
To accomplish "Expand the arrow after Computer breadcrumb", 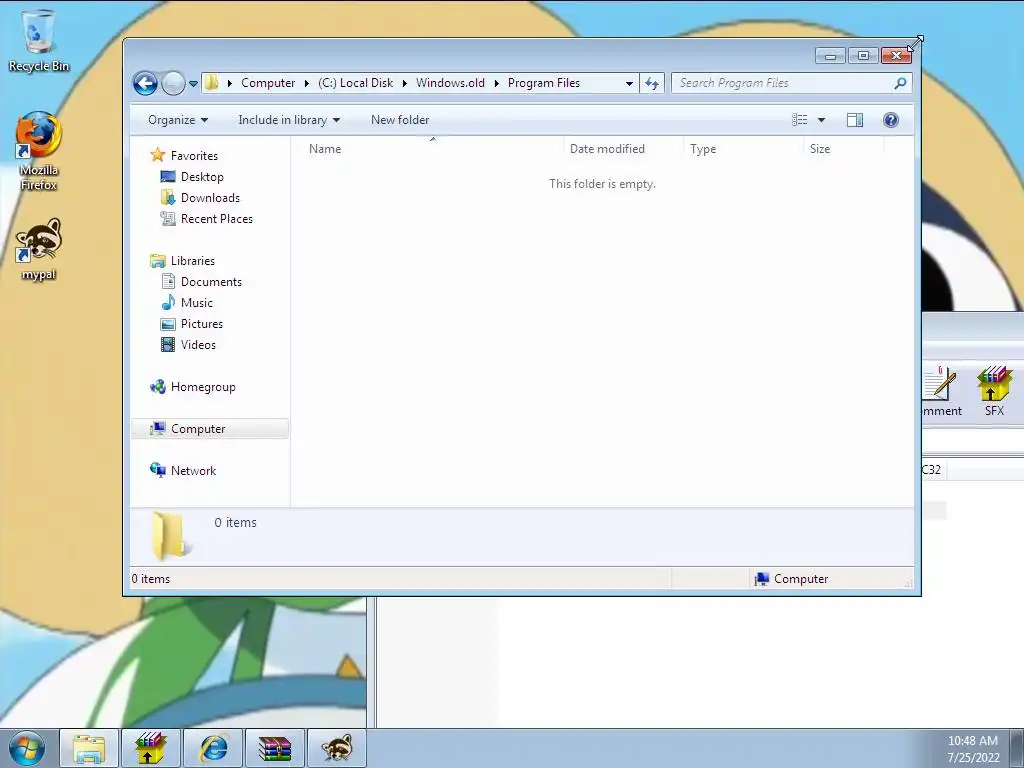I will 306,83.
